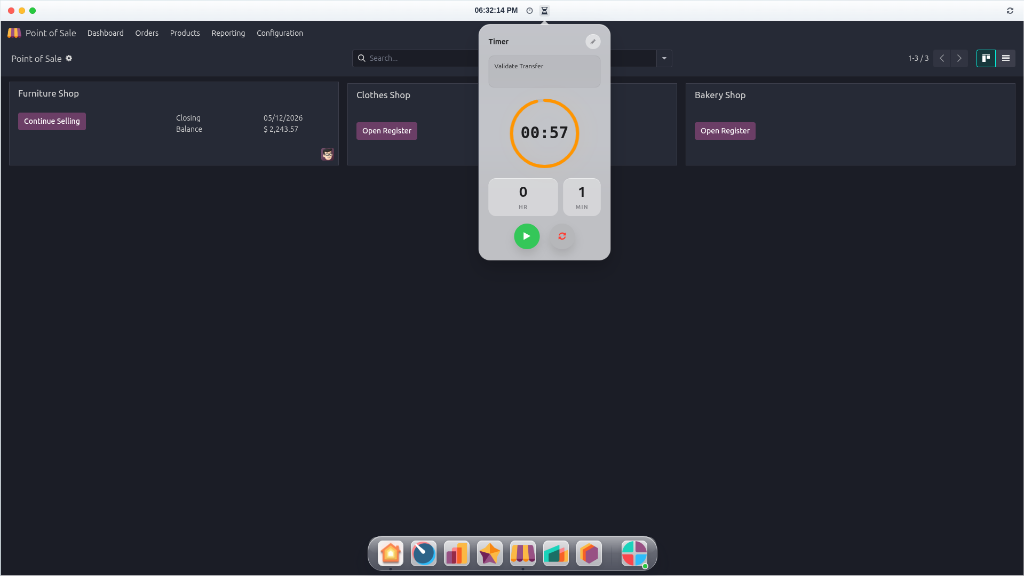Click the Bakery Shop card title
The height and width of the screenshot is (576, 1024).
tap(720, 95)
